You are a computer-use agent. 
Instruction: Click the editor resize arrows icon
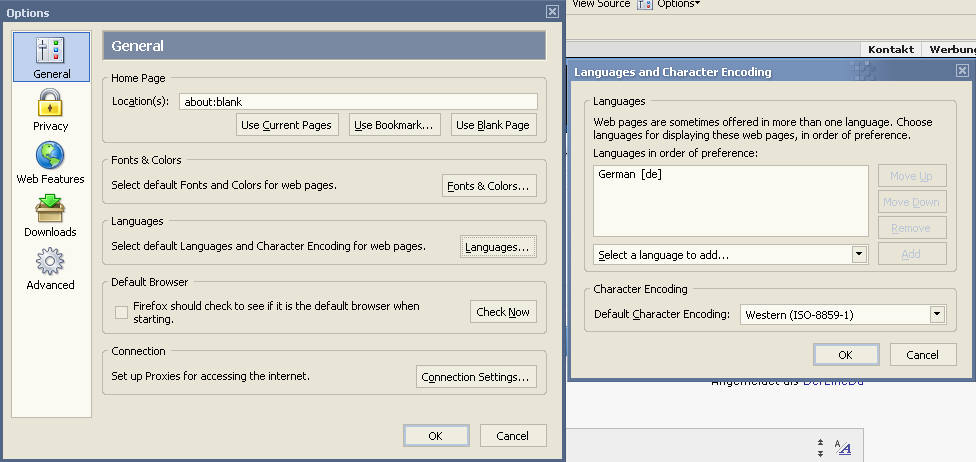click(820, 447)
